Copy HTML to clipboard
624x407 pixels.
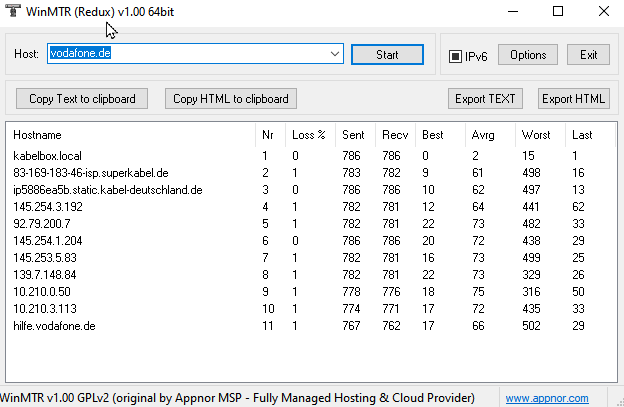pos(231,99)
